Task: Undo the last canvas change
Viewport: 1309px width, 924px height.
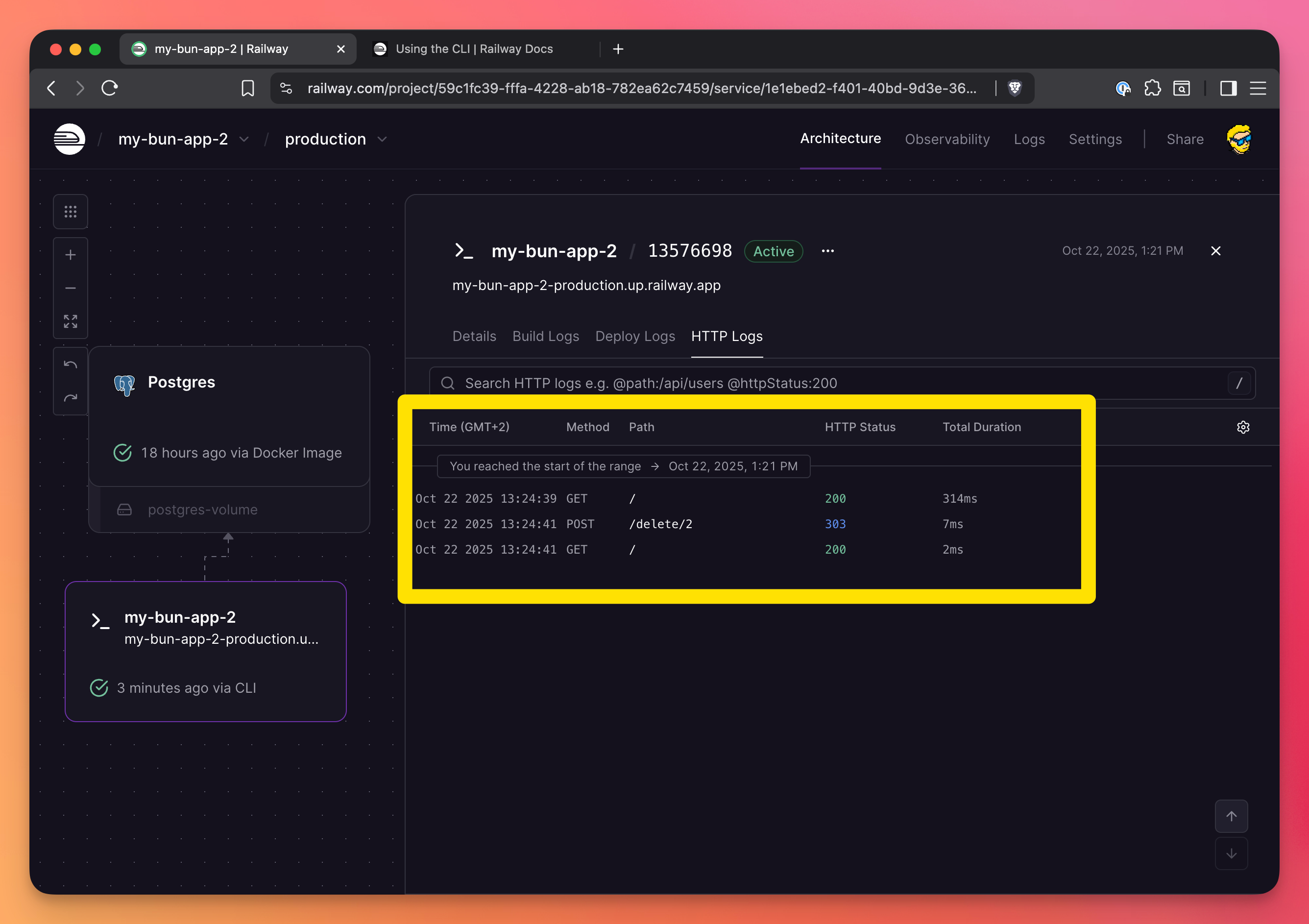Action: point(71,365)
